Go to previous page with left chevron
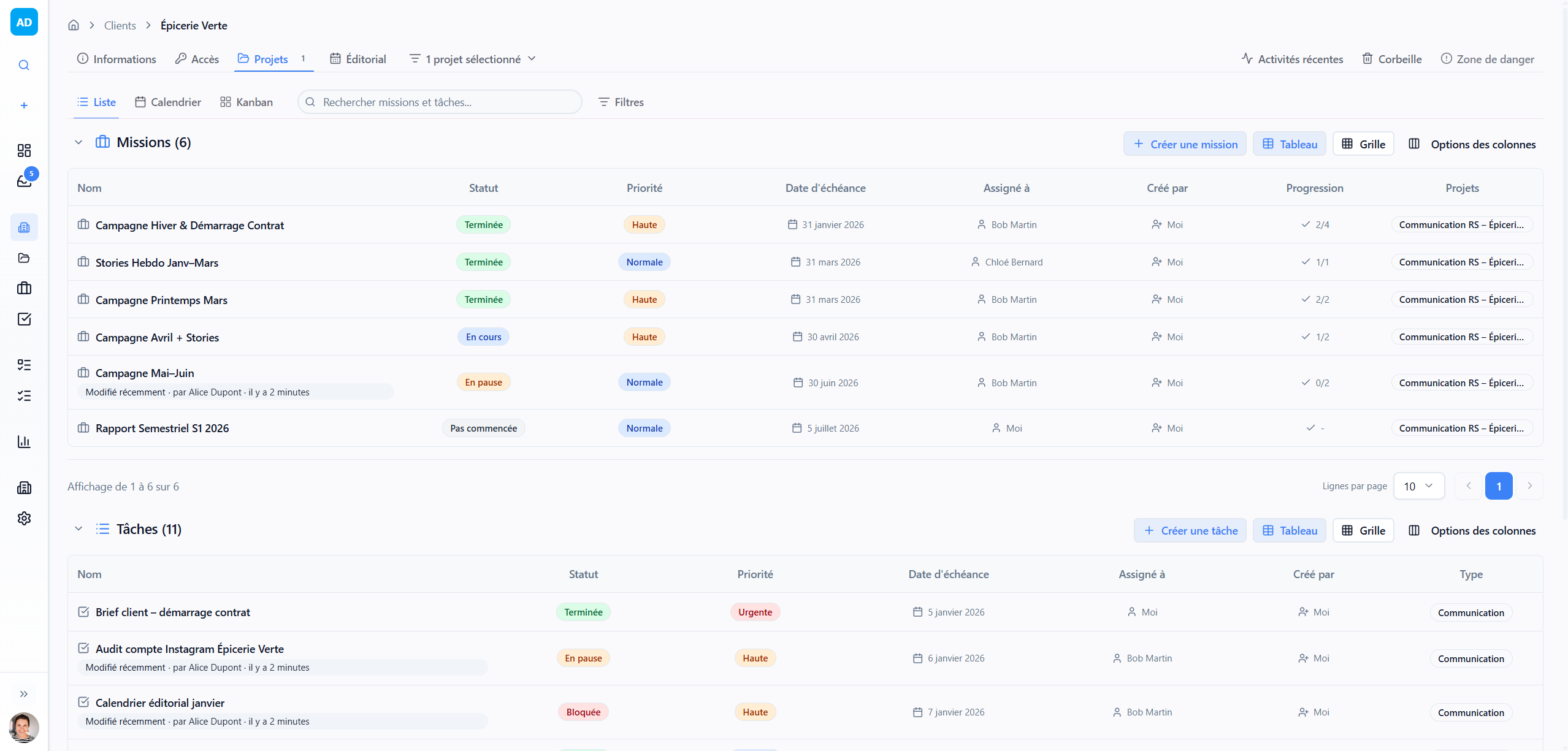The height and width of the screenshot is (751, 1568). [1469, 486]
